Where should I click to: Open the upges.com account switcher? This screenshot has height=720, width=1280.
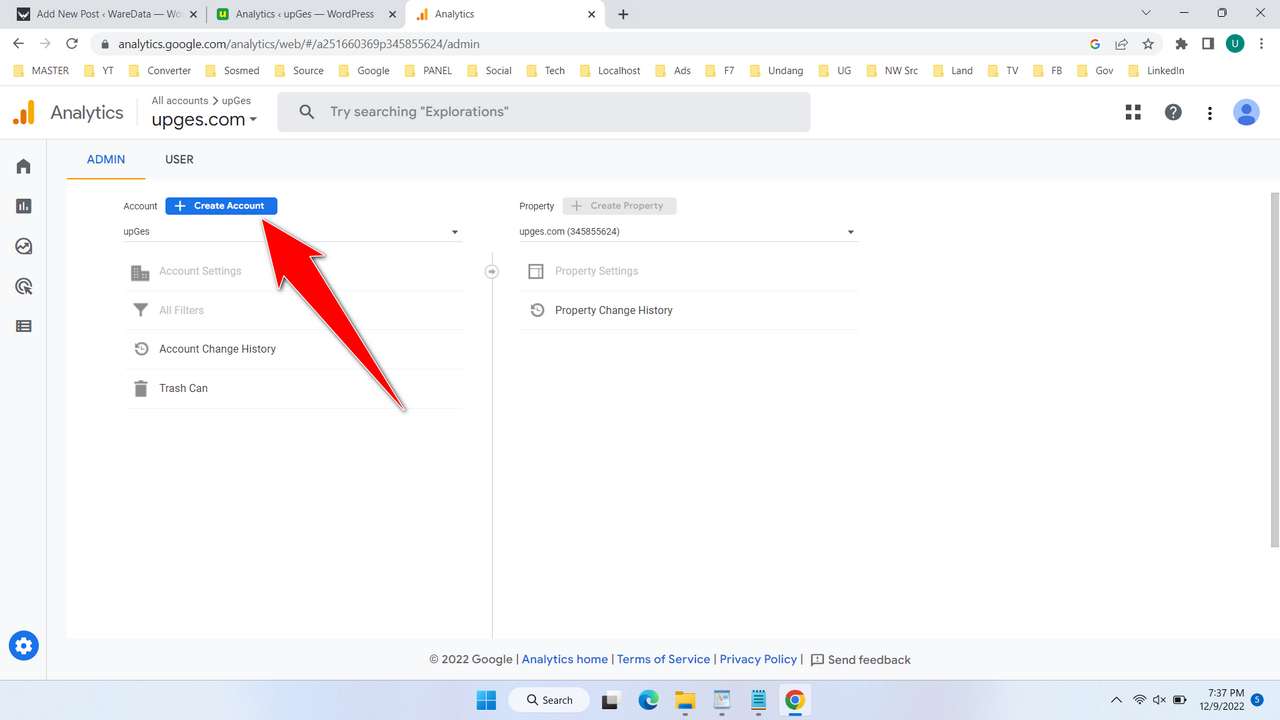(204, 119)
